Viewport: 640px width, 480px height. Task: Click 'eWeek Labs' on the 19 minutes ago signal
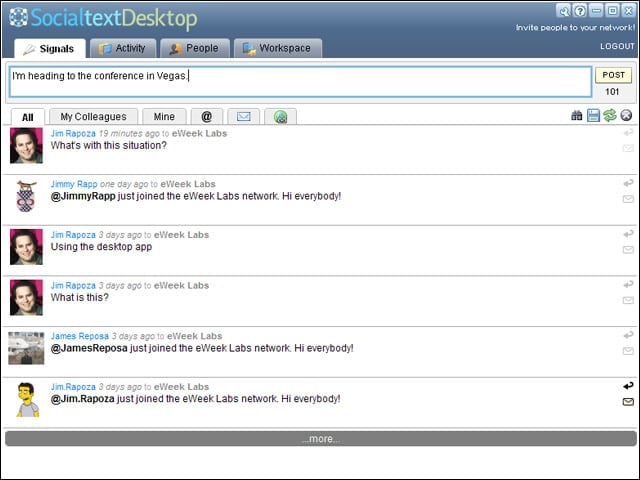click(x=199, y=133)
